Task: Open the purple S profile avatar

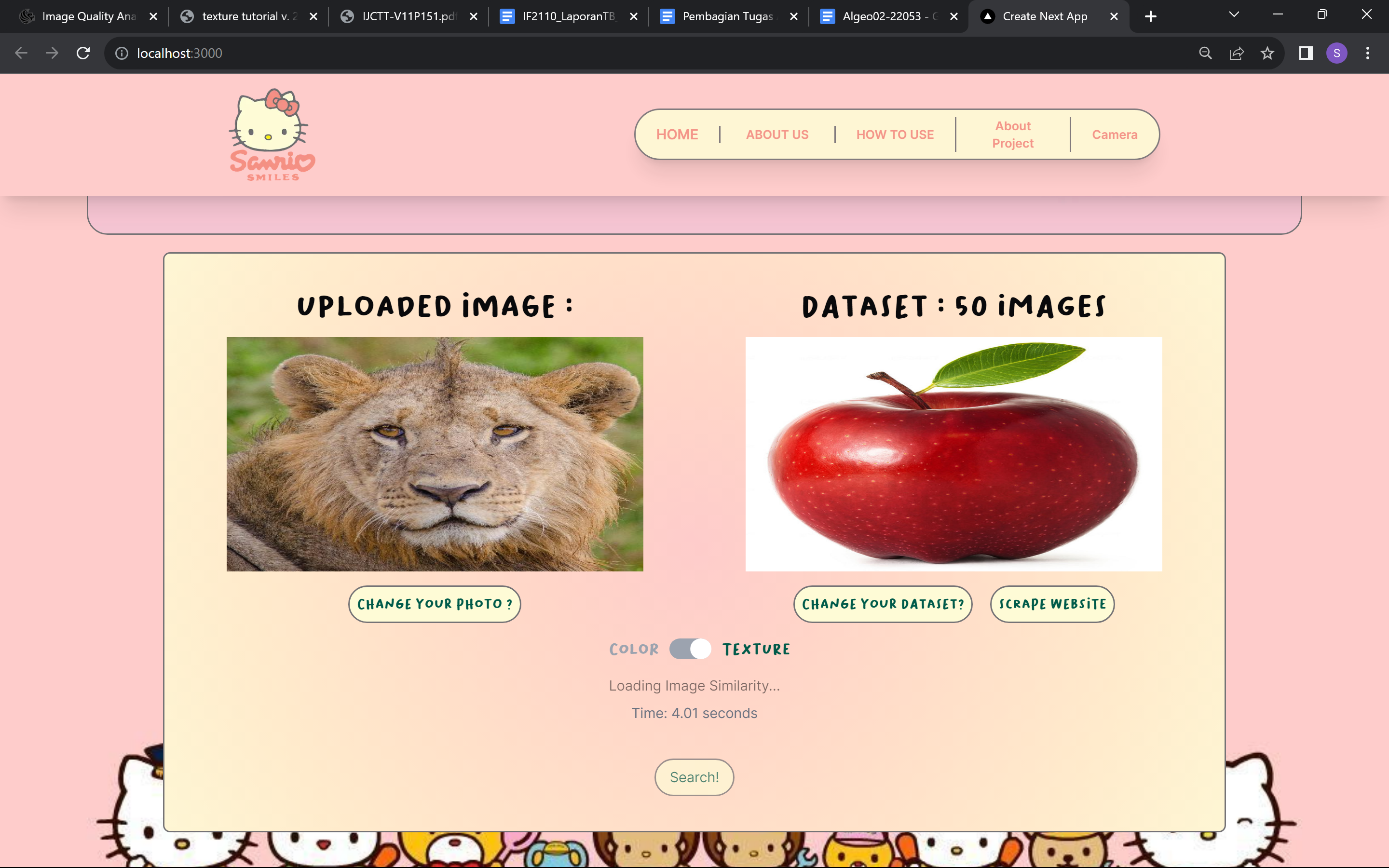Action: tap(1336, 54)
